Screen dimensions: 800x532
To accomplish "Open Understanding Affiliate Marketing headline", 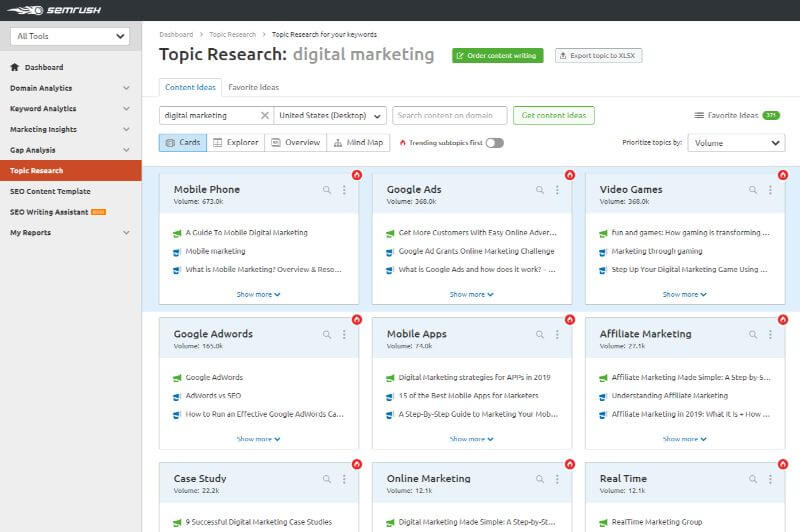I will point(670,395).
